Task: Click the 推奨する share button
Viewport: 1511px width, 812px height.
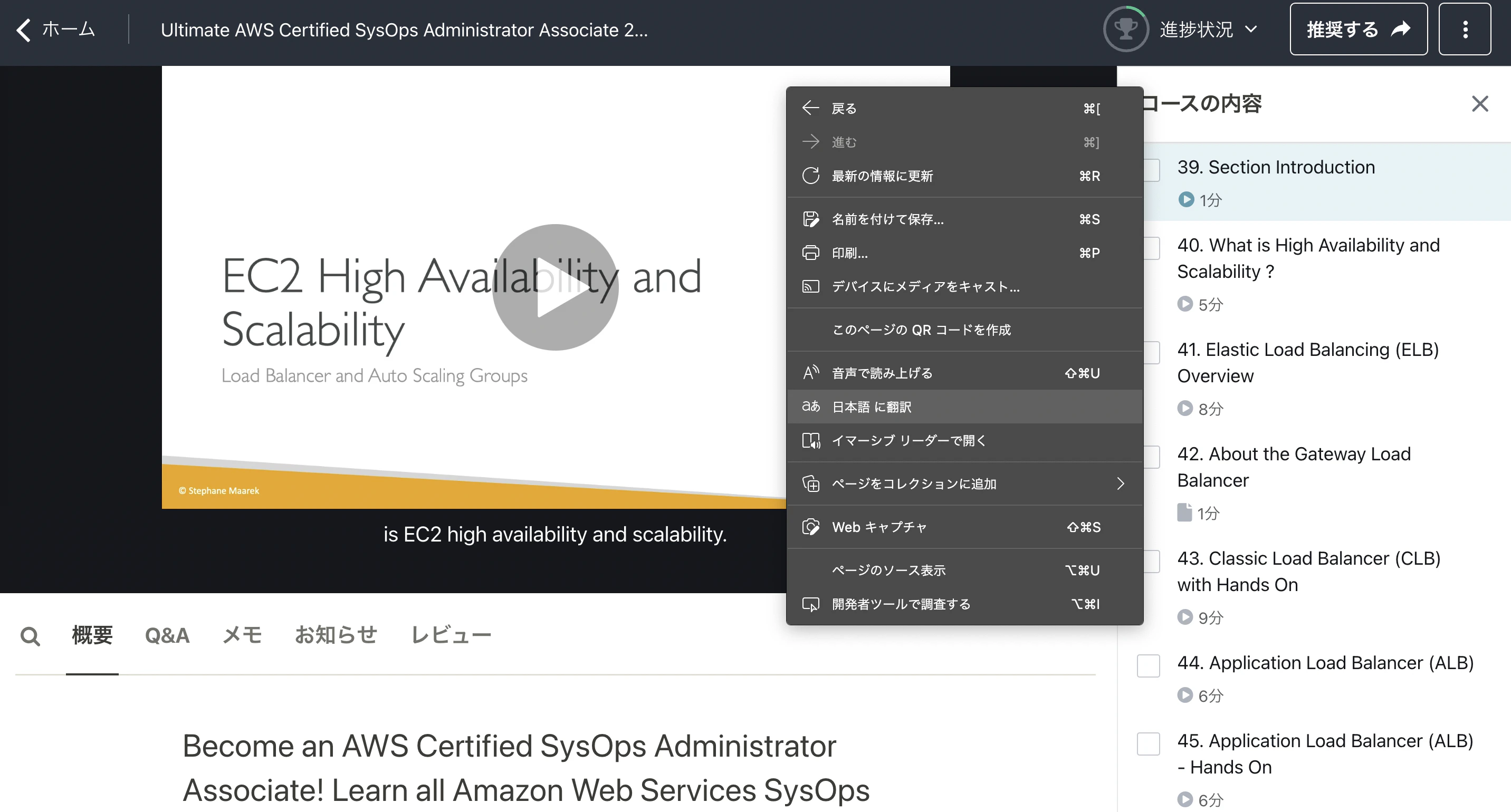Action: click(1359, 28)
